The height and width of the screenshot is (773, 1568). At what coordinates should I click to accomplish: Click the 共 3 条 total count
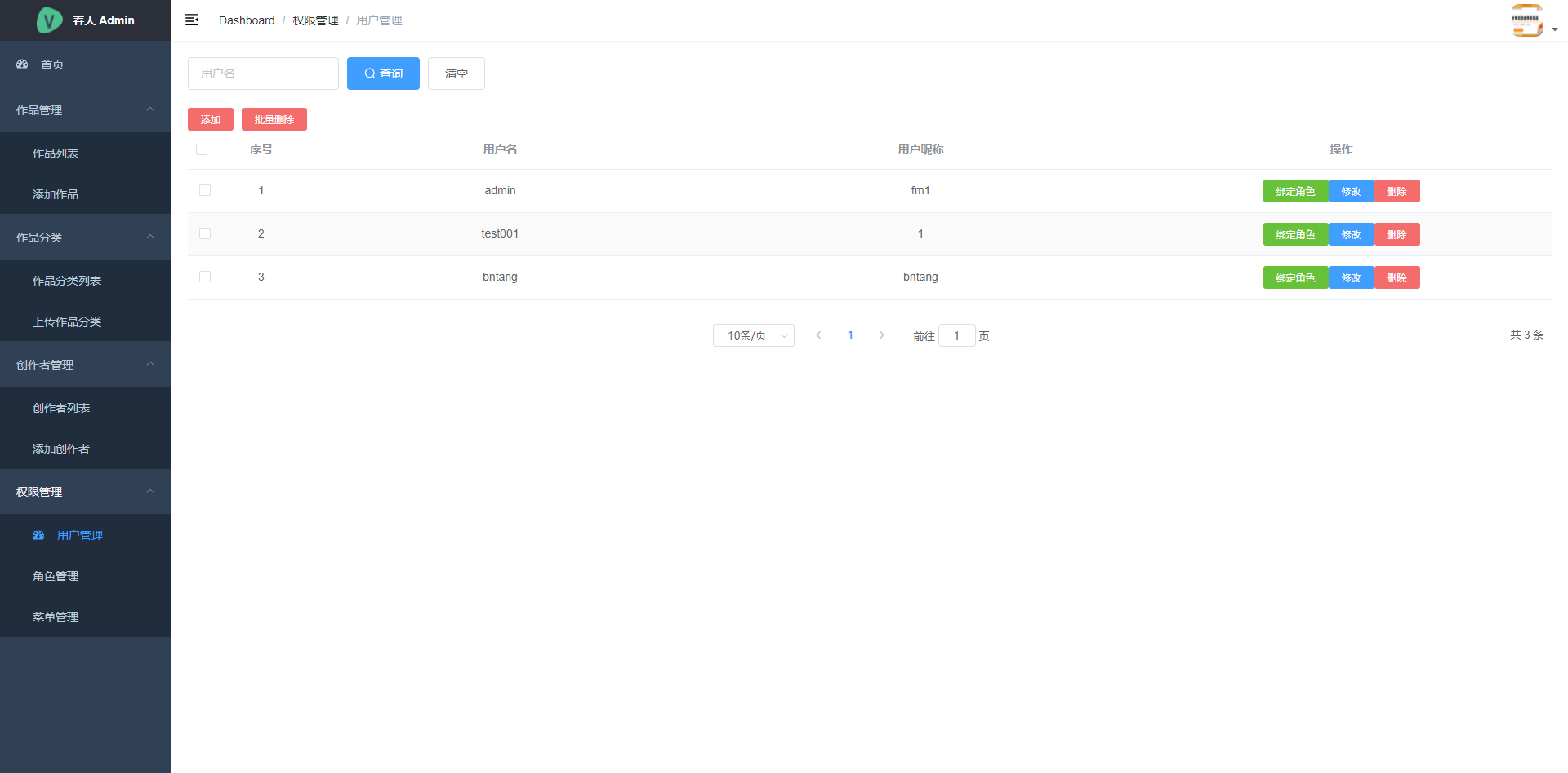coord(1526,335)
